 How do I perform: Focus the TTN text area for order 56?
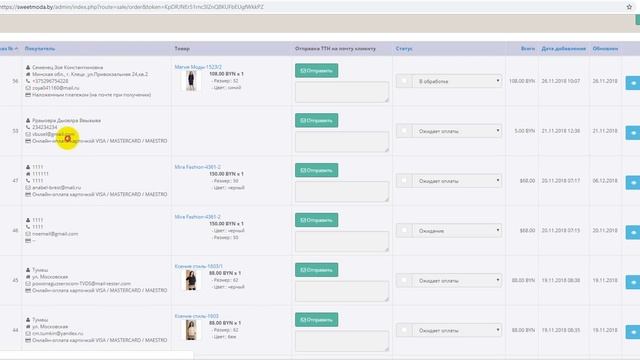tap(342, 92)
